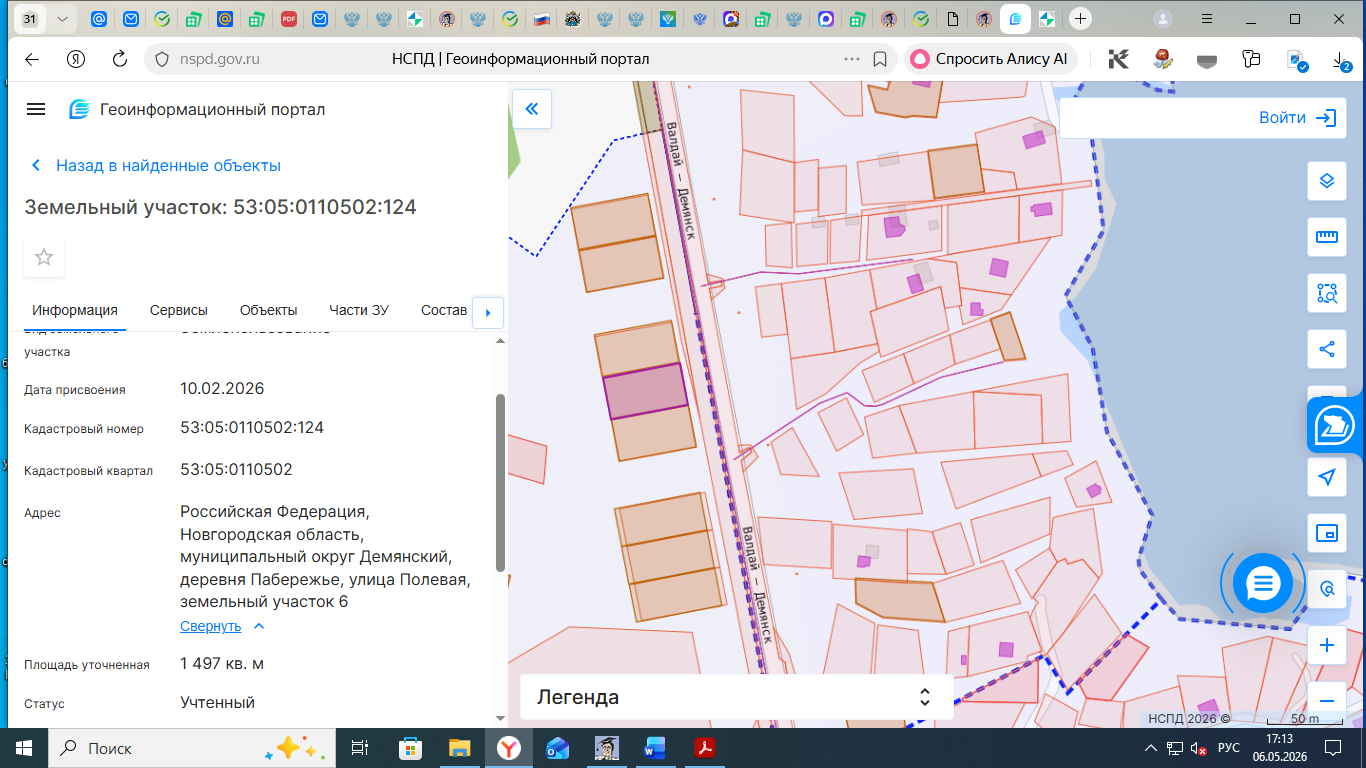Screen dimensions: 1366x768
Task: Open the tab-list dropdown chevron
Action: pos(64,19)
